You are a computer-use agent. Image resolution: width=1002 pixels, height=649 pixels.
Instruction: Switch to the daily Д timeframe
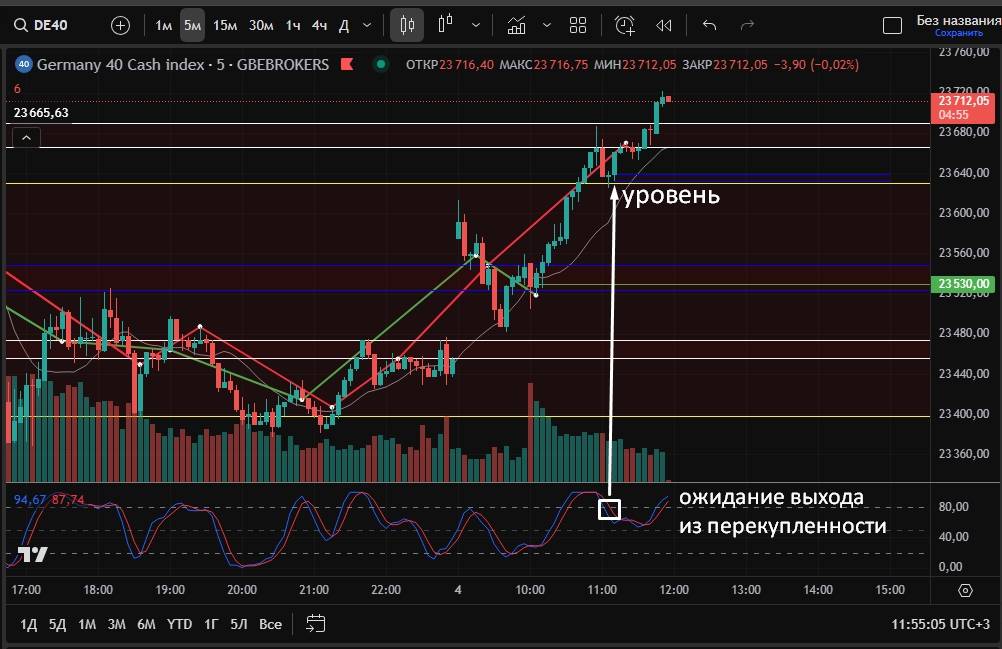343,25
